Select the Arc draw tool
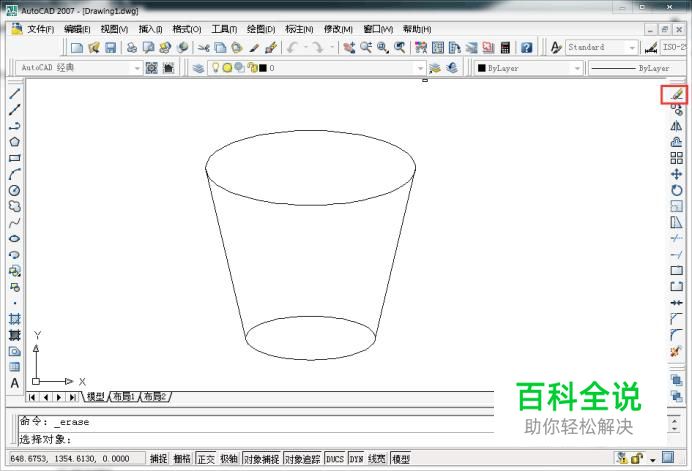The image size is (692, 471). coord(15,174)
